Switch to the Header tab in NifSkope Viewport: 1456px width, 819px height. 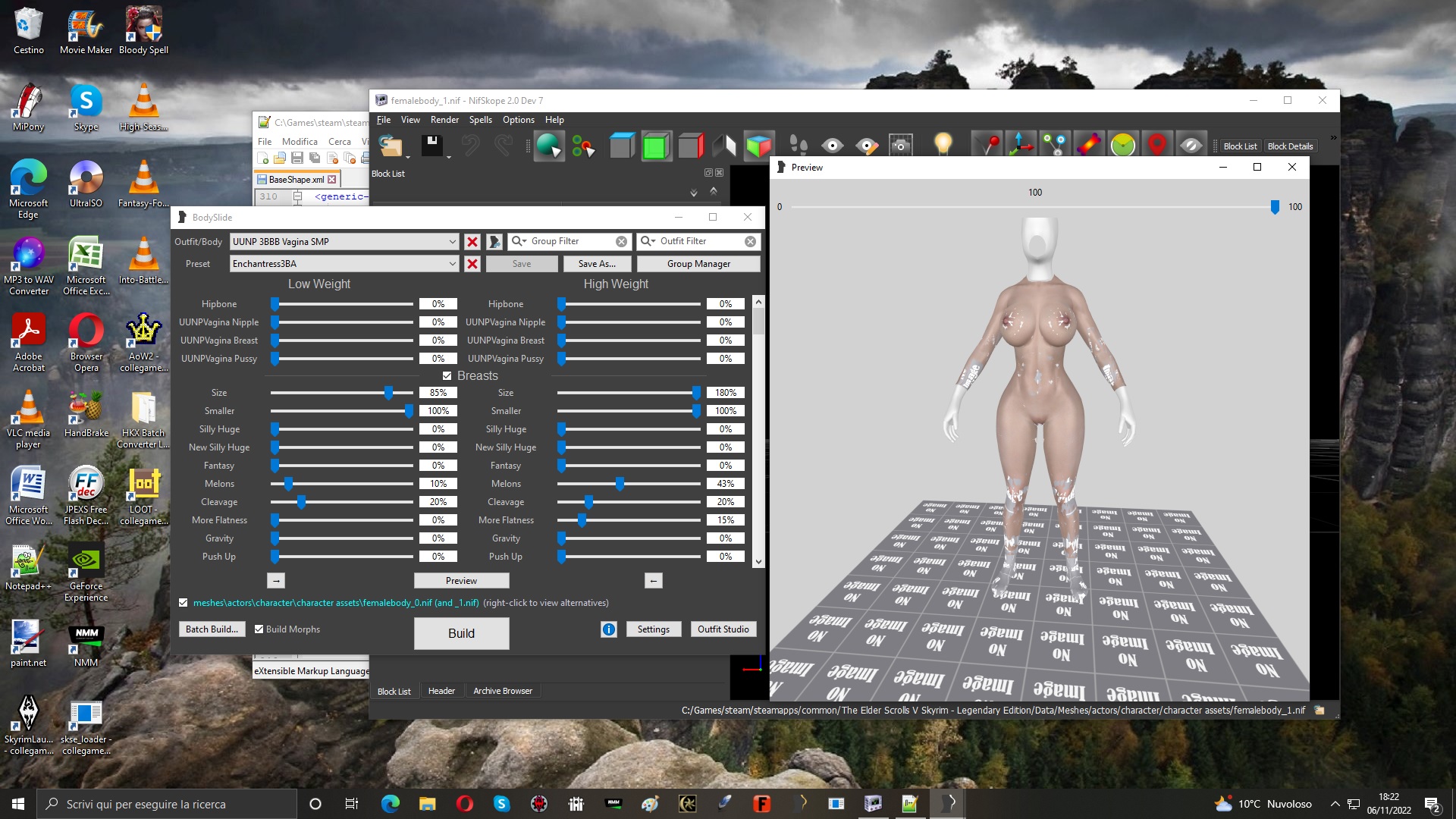click(441, 691)
